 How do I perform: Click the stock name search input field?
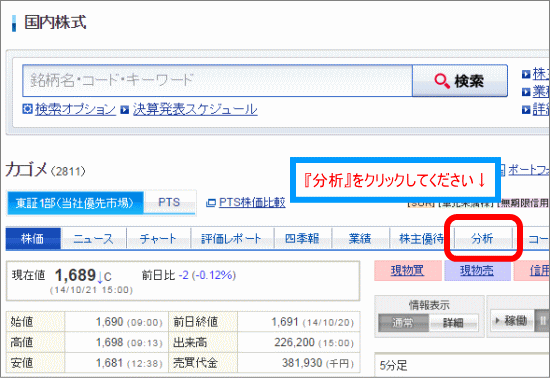[217, 80]
